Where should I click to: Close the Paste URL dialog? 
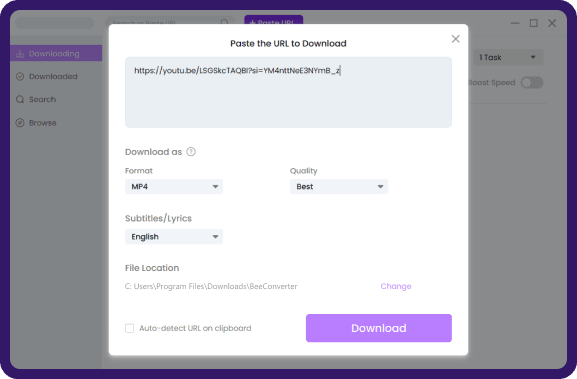tap(456, 39)
